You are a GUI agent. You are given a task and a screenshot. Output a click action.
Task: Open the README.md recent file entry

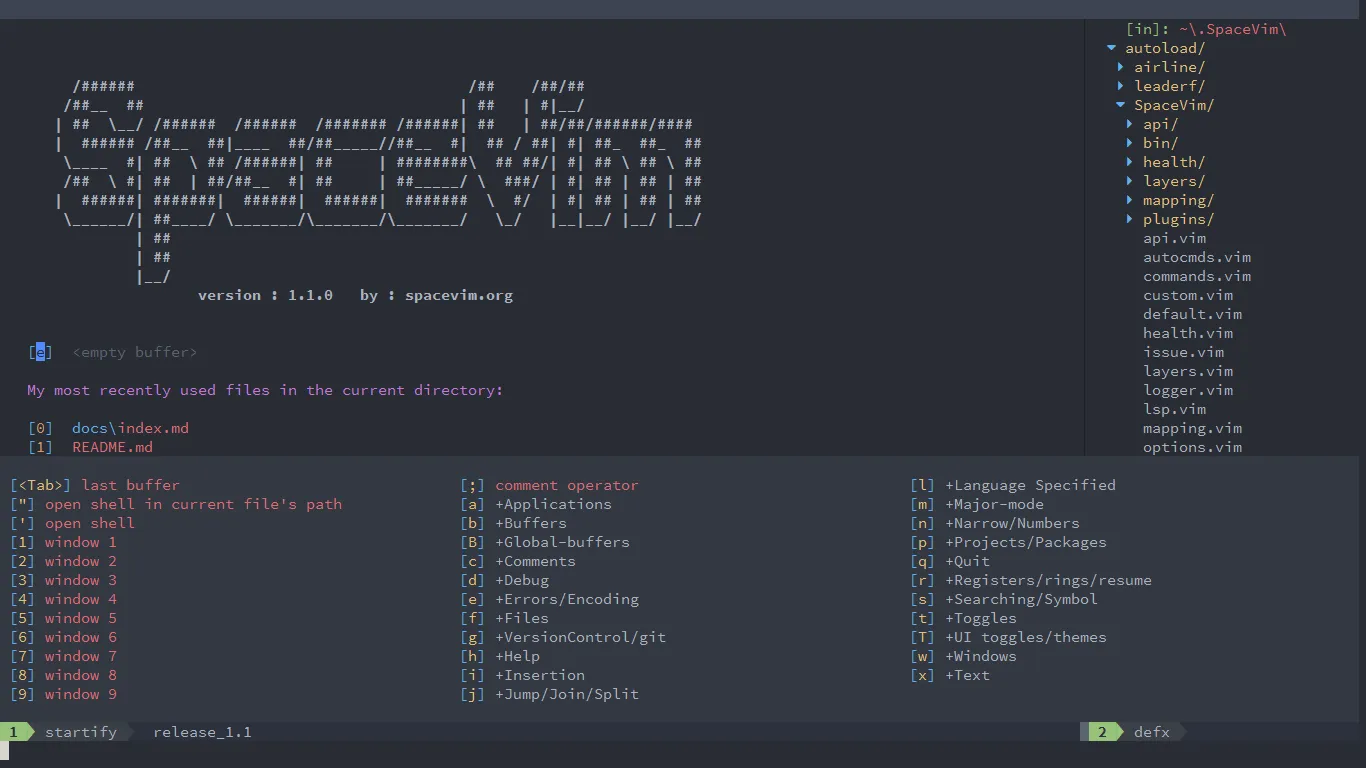pyautogui.click(x=112, y=447)
